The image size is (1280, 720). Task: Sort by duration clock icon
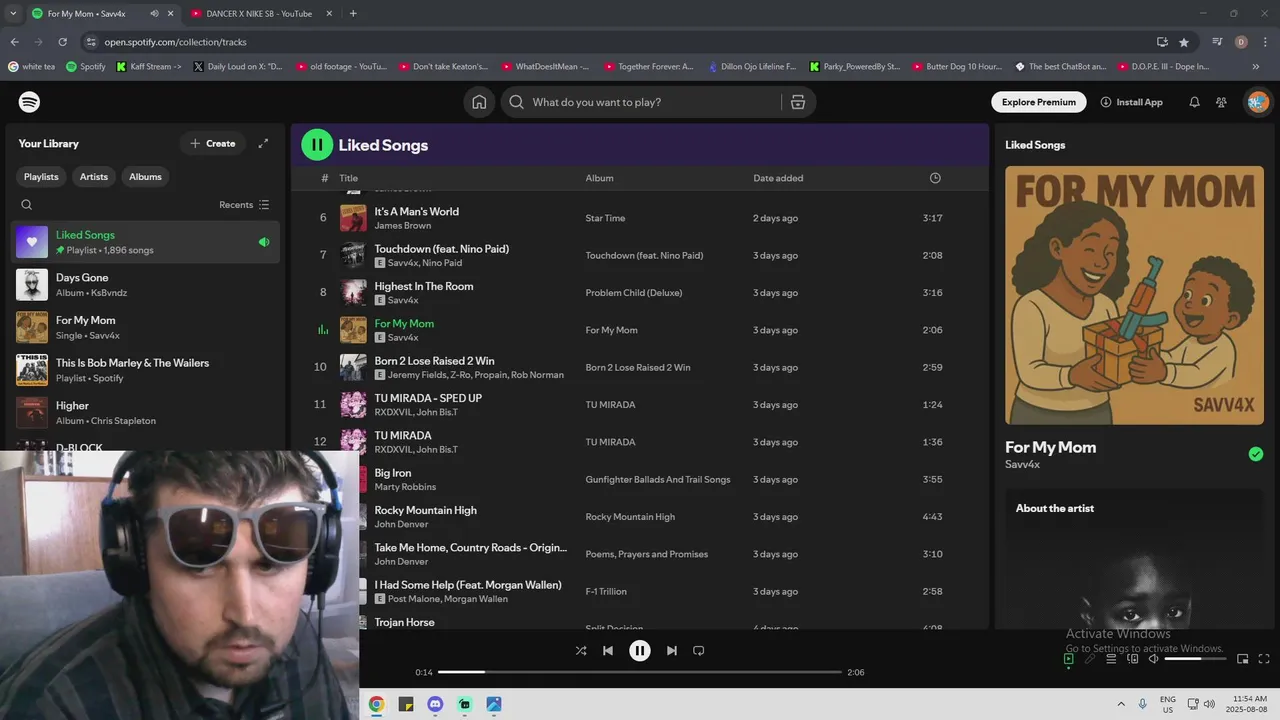935,178
